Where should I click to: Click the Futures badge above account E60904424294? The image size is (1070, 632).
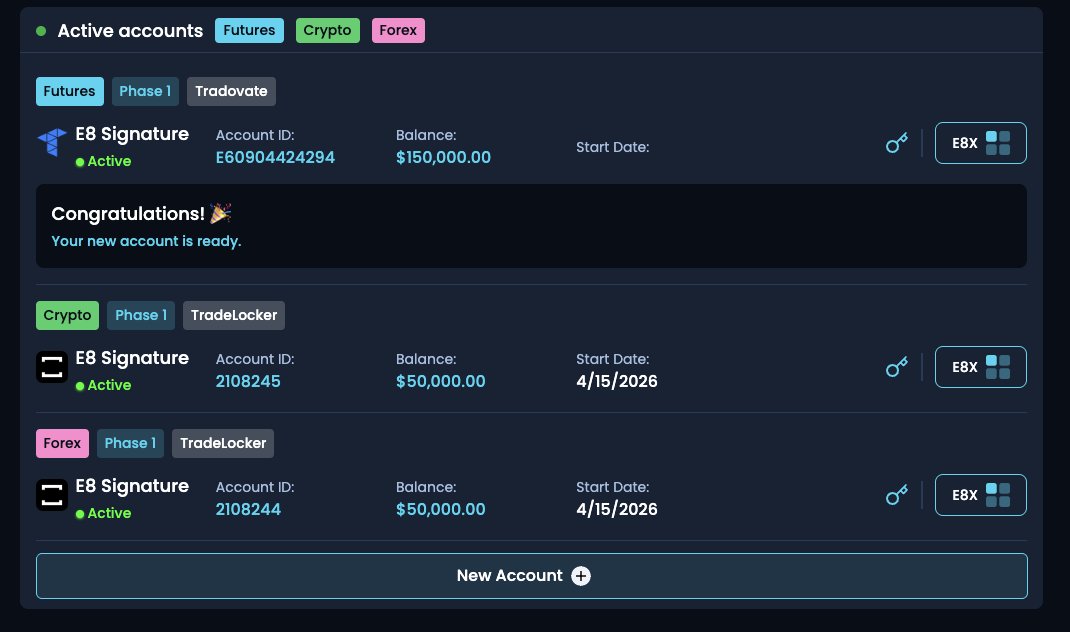[x=70, y=91]
